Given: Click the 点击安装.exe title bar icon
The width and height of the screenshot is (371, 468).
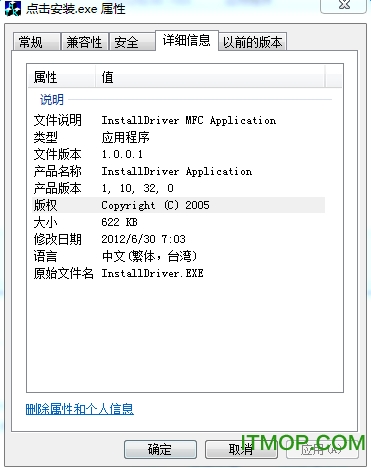Looking at the screenshot, I should (x=13, y=8).
